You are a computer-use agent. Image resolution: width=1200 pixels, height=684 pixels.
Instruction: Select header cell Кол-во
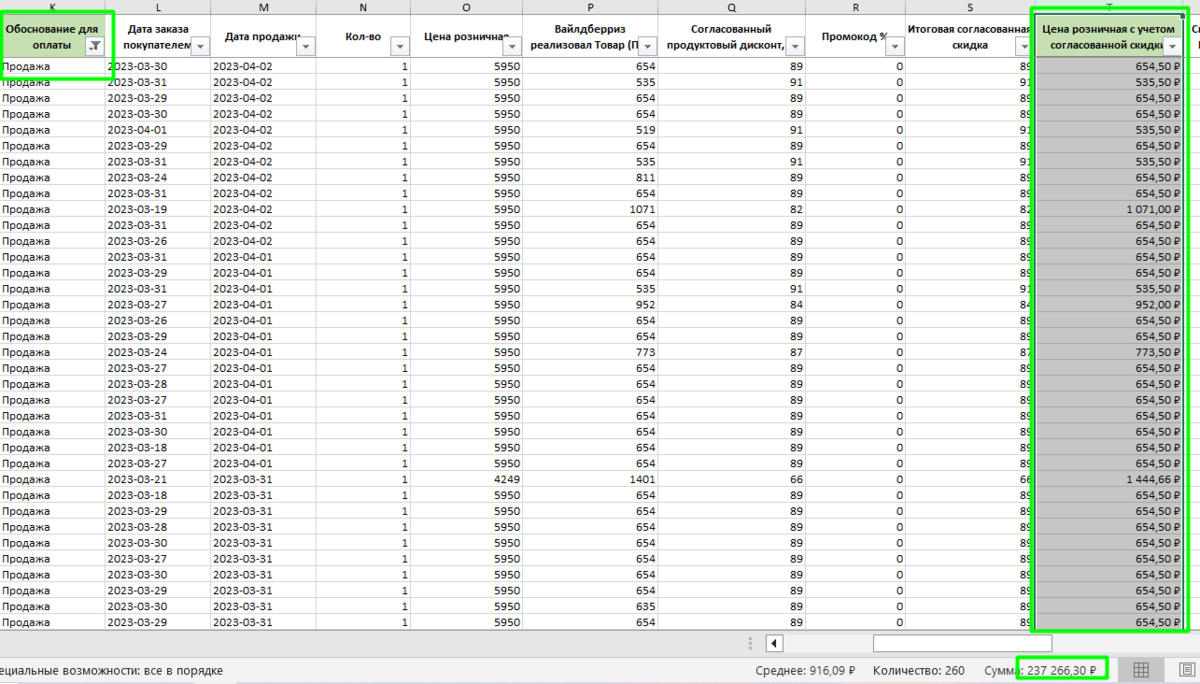pos(363,36)
